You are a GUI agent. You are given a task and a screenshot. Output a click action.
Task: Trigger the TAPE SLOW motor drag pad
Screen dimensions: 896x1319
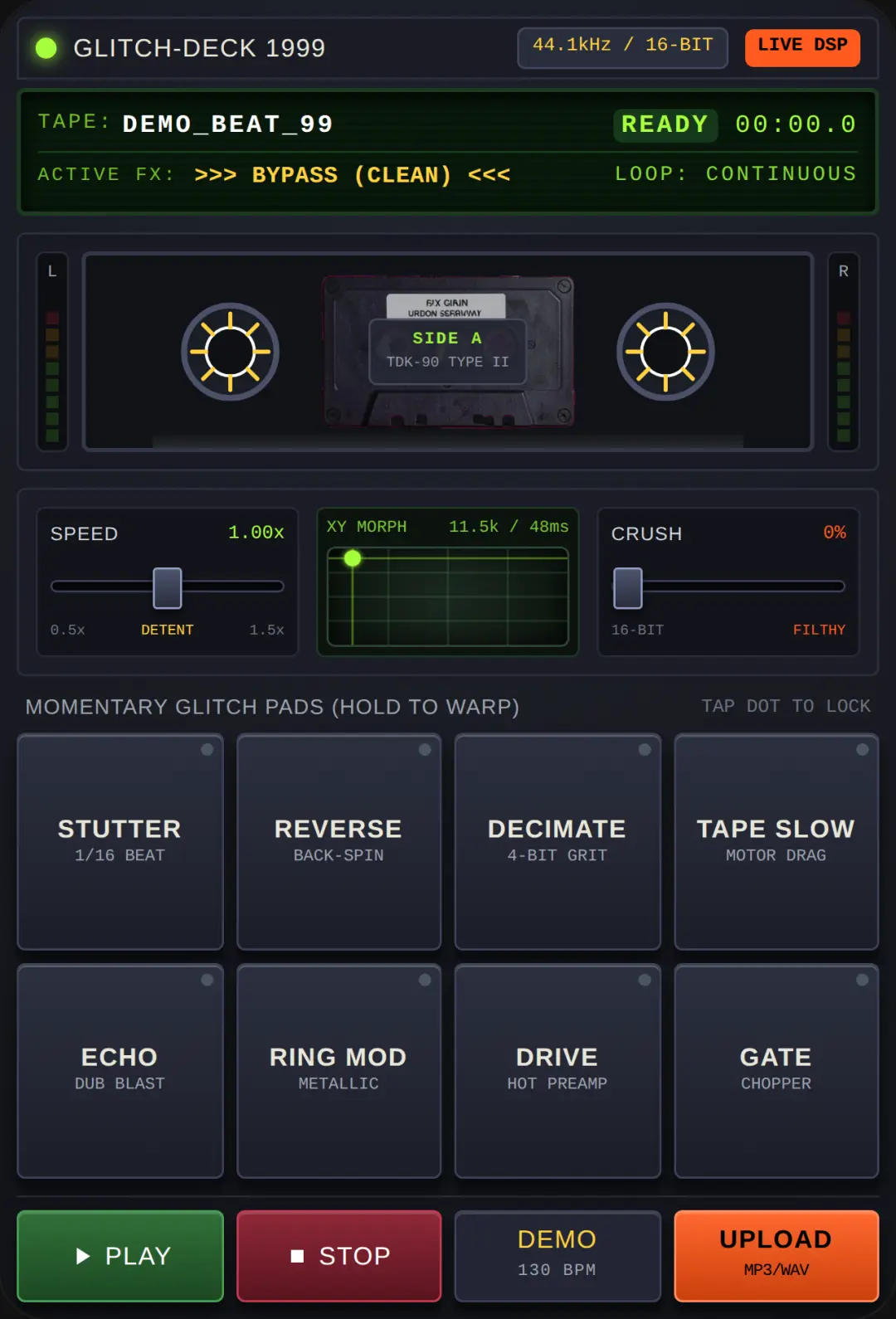(777, 842)
